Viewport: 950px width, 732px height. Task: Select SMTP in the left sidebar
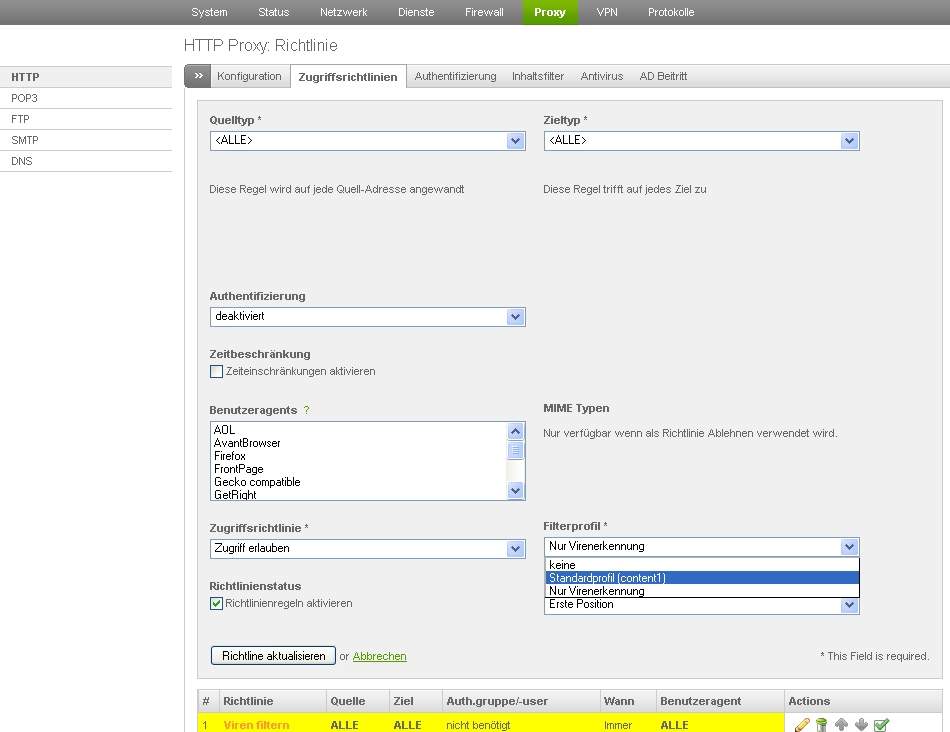tap(25, 140)
